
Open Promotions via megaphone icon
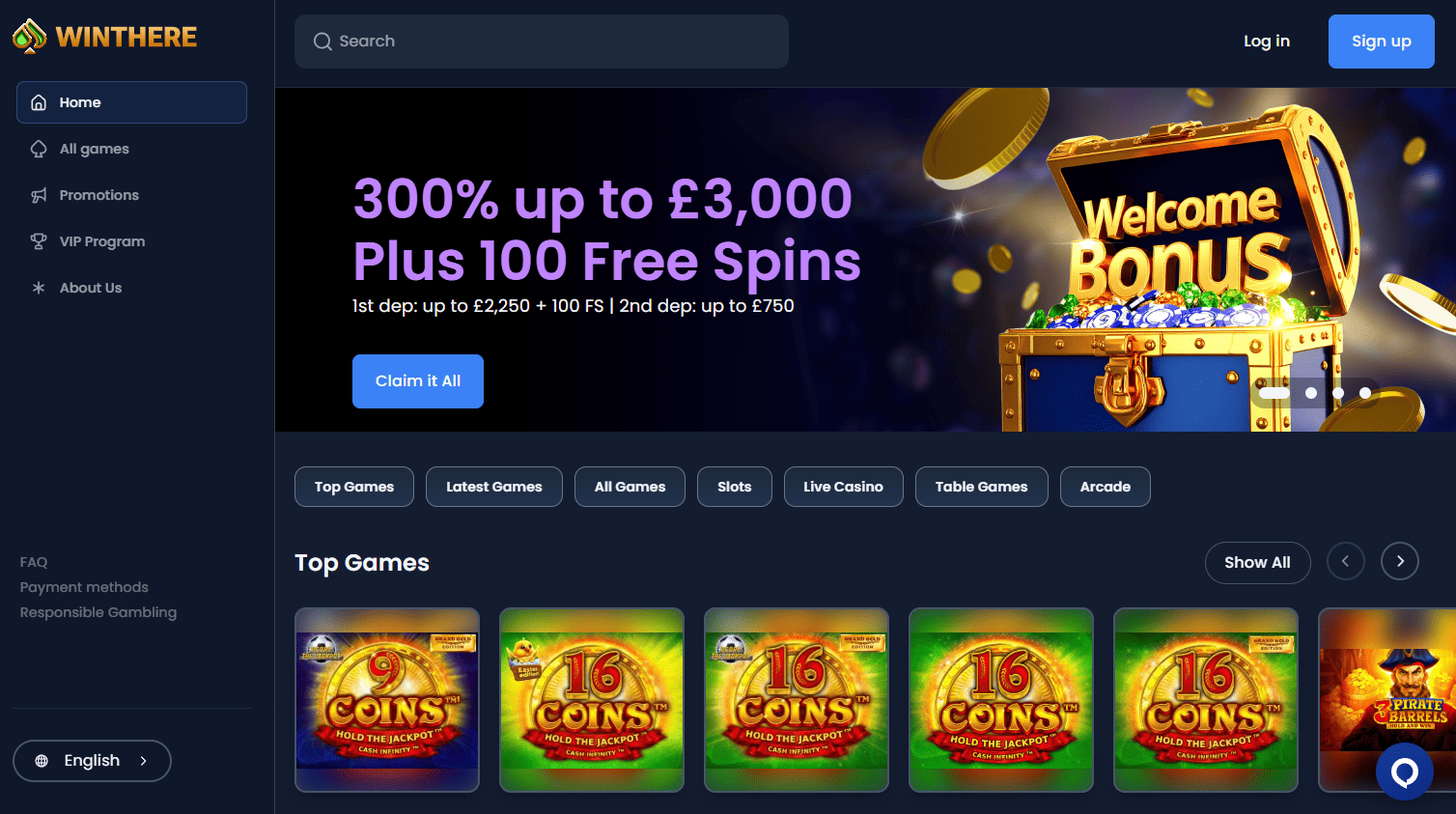pos(39,195)
